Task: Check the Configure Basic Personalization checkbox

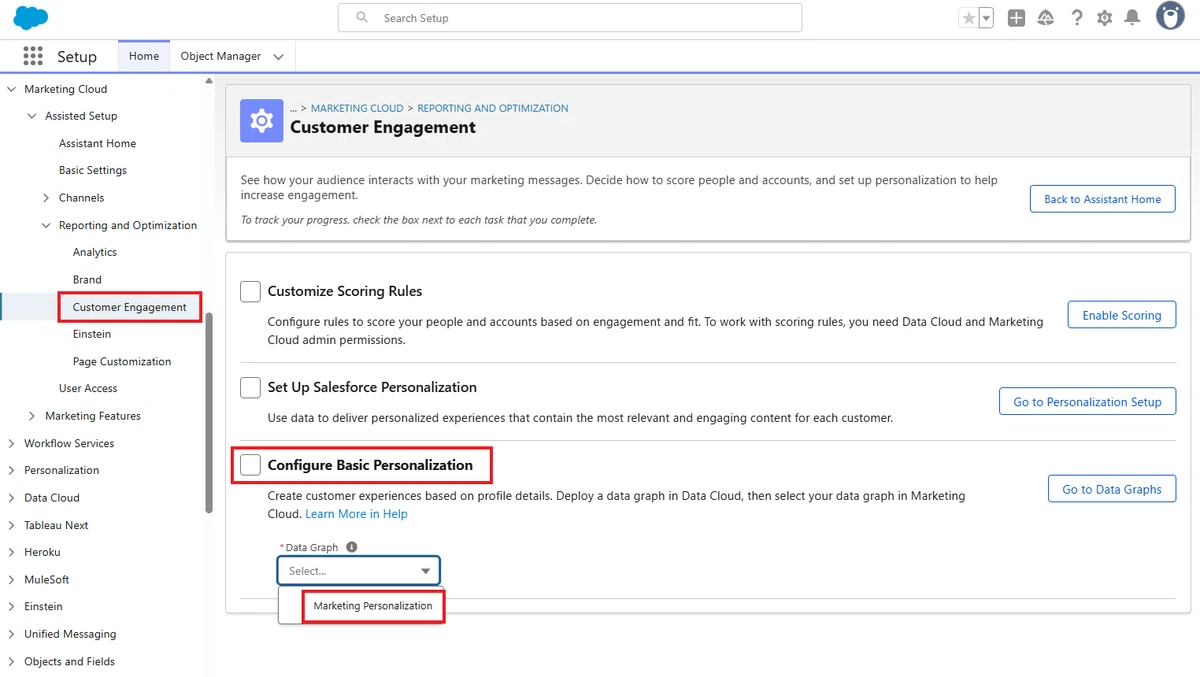Action: pyautogui.click(x=250, y=465)
